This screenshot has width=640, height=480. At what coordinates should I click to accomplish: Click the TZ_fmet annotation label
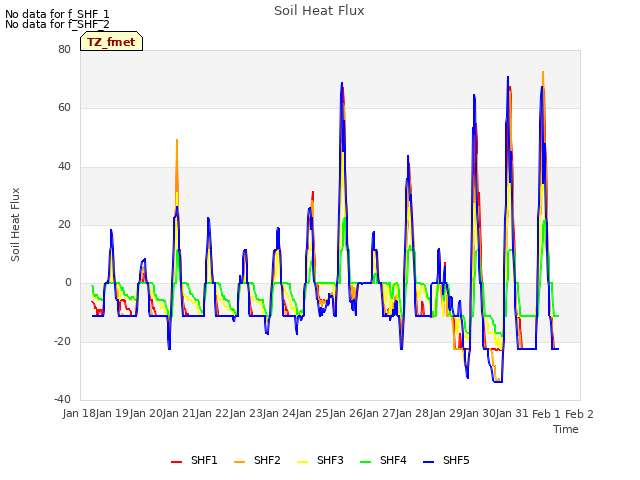111,42
